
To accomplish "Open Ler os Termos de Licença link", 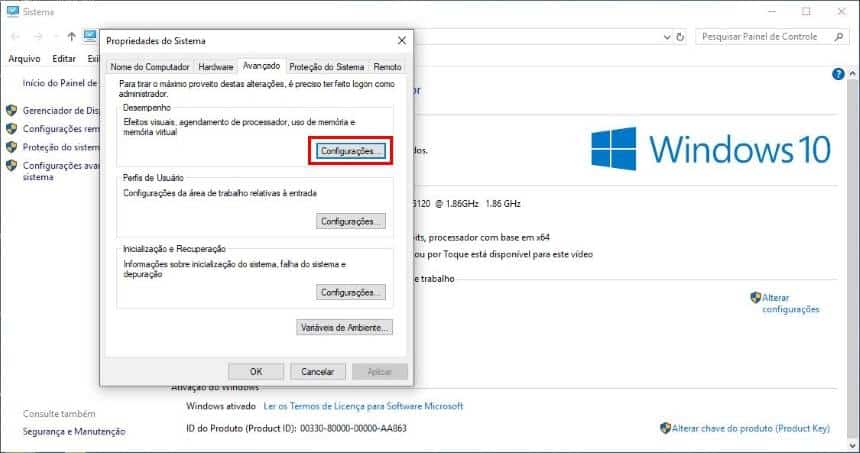I will 363,406.
